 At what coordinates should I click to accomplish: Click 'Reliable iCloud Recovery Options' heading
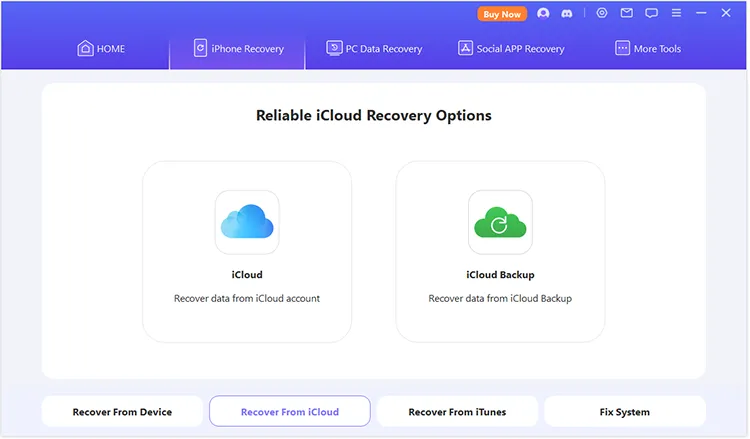[x=374, y=116]
